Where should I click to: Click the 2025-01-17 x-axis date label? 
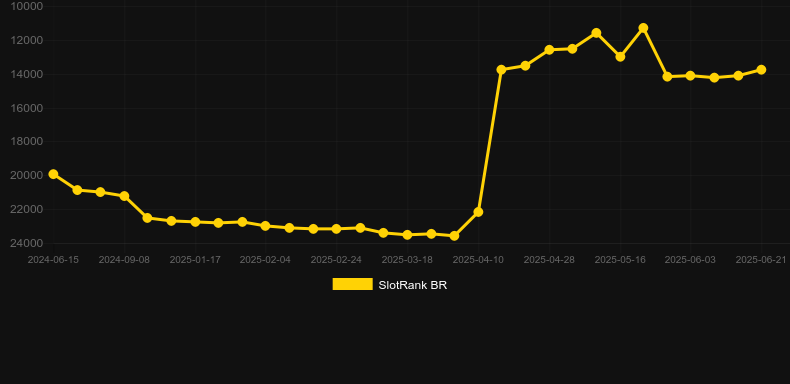point(195,260)
